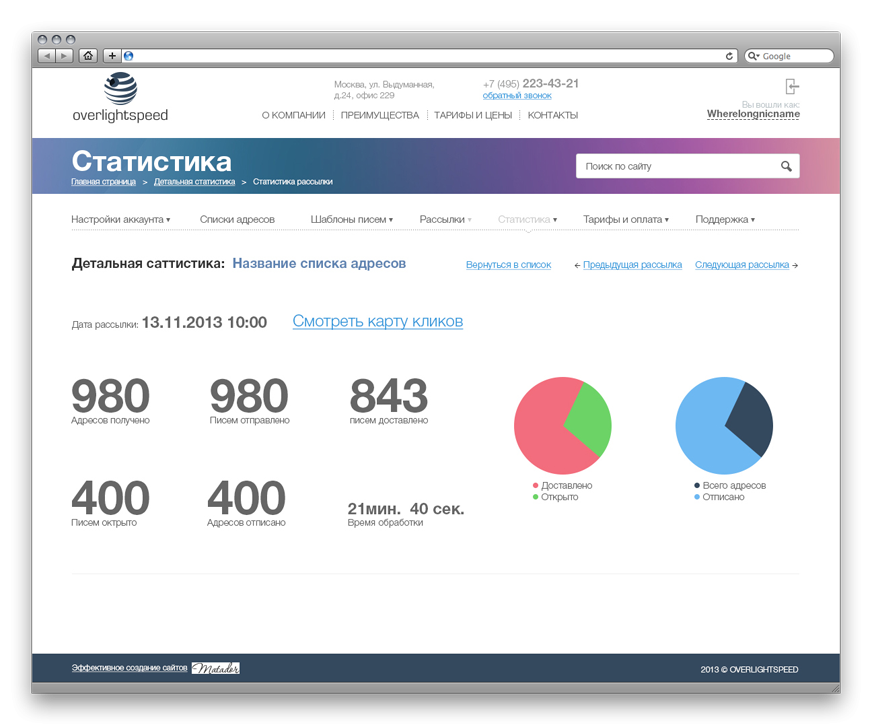Click the '+7 (495) 223-43-21' phone number

(x=531, y=83)
